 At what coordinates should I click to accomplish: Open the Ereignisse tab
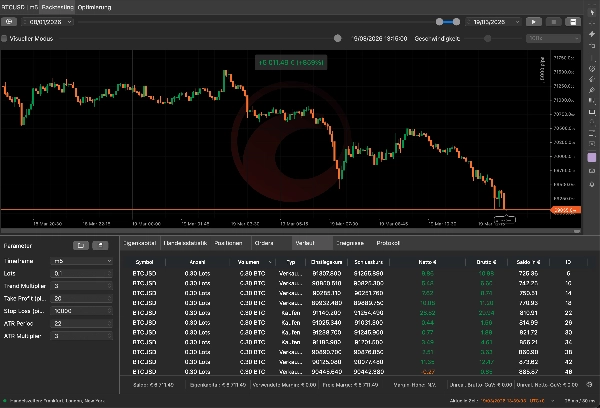click(350, 243)
